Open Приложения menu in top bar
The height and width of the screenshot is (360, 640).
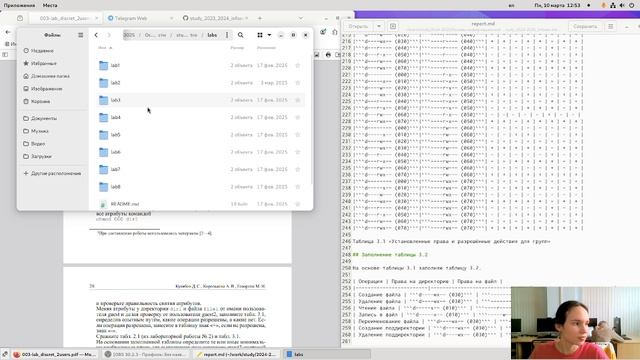pos(19,5)
